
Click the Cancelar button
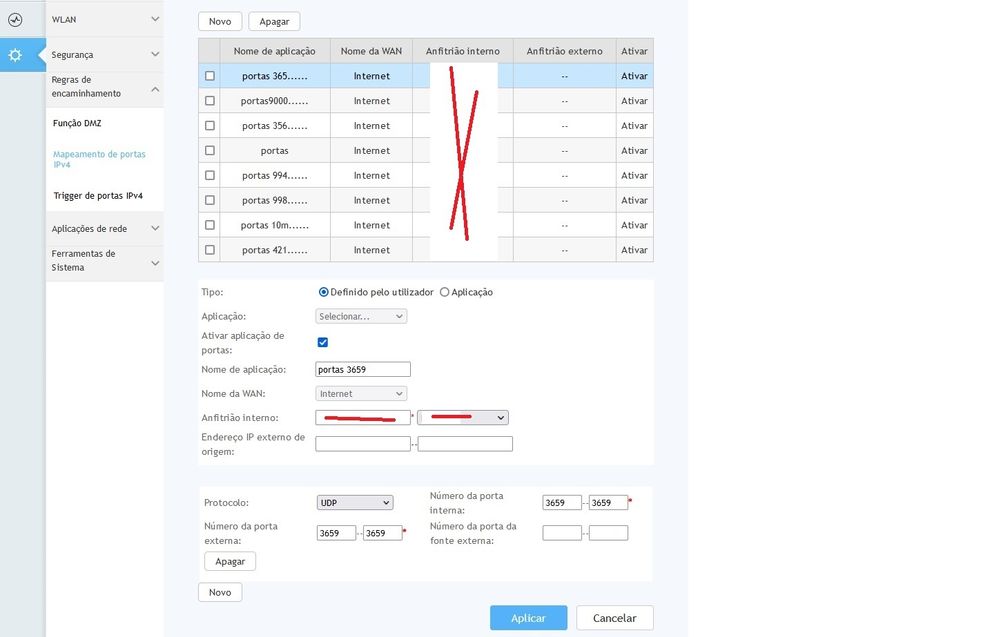pos(614,618)
